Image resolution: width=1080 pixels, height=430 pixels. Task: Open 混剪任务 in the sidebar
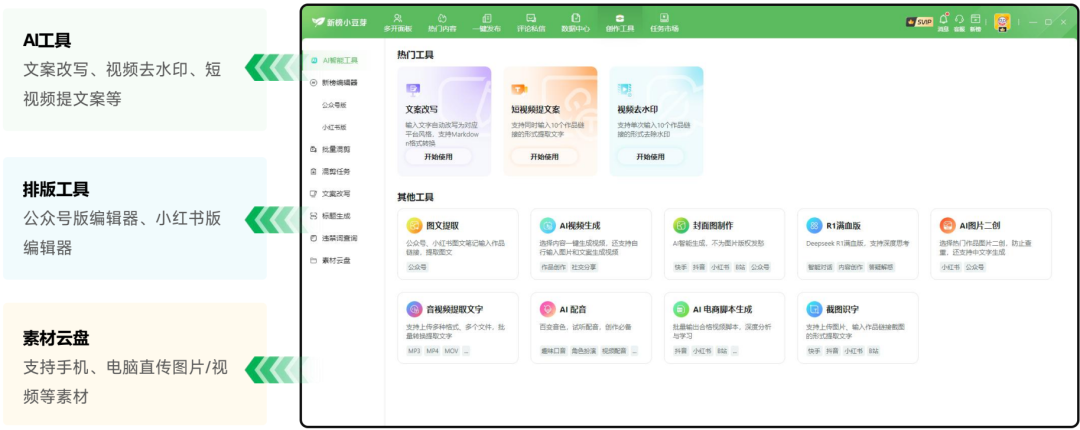point(331,172)
